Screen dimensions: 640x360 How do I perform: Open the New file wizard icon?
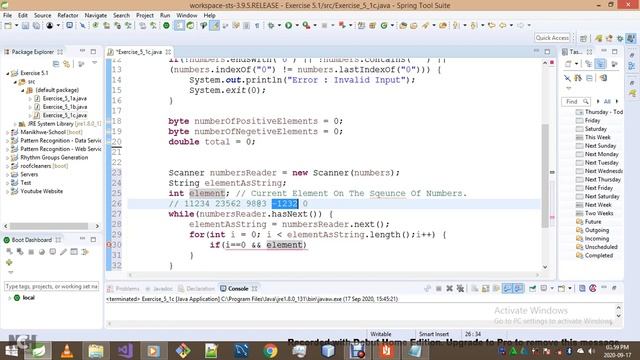click(8, 26)
